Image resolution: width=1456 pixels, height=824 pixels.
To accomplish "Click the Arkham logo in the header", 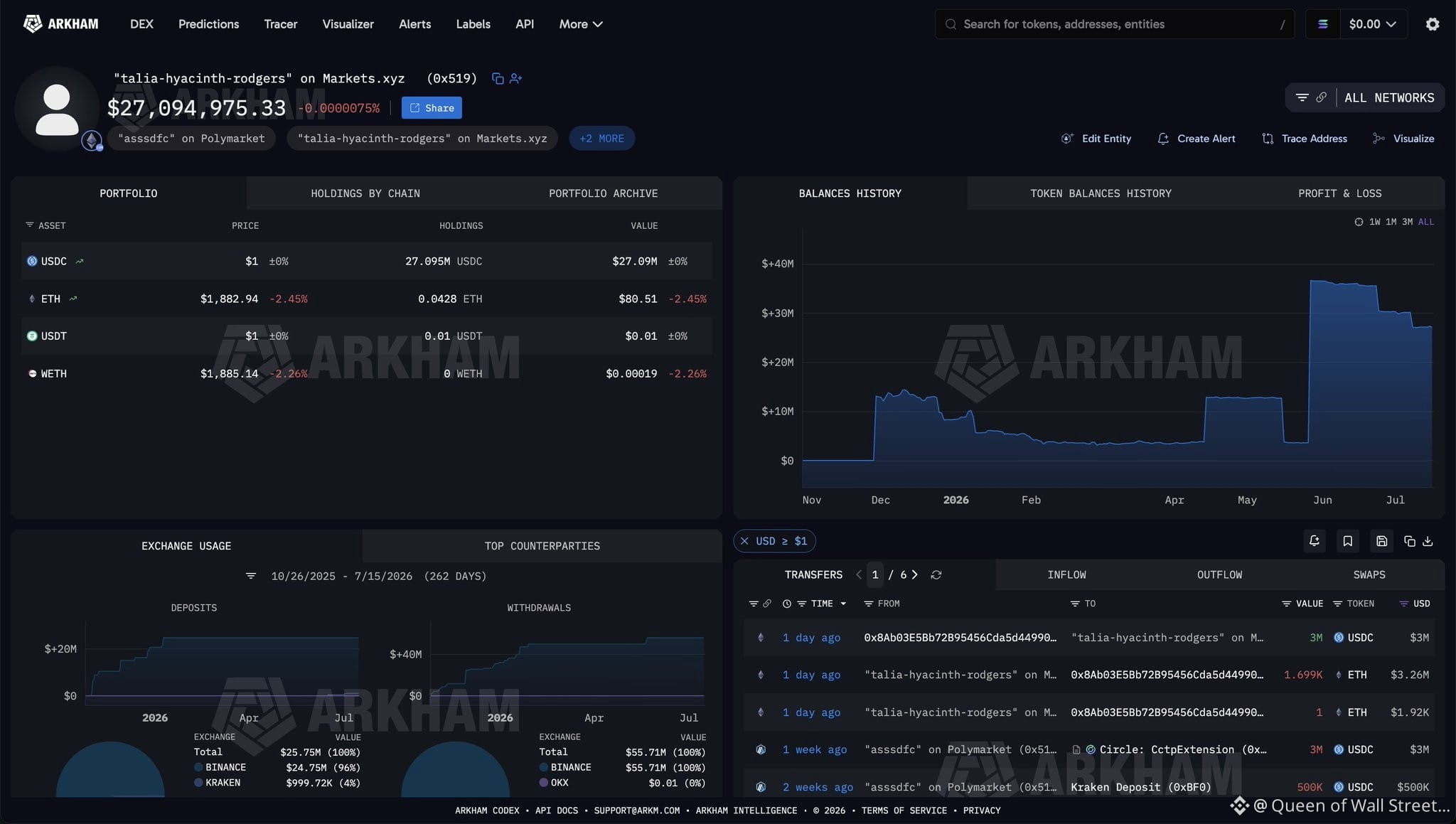I will tap(61, 24).
